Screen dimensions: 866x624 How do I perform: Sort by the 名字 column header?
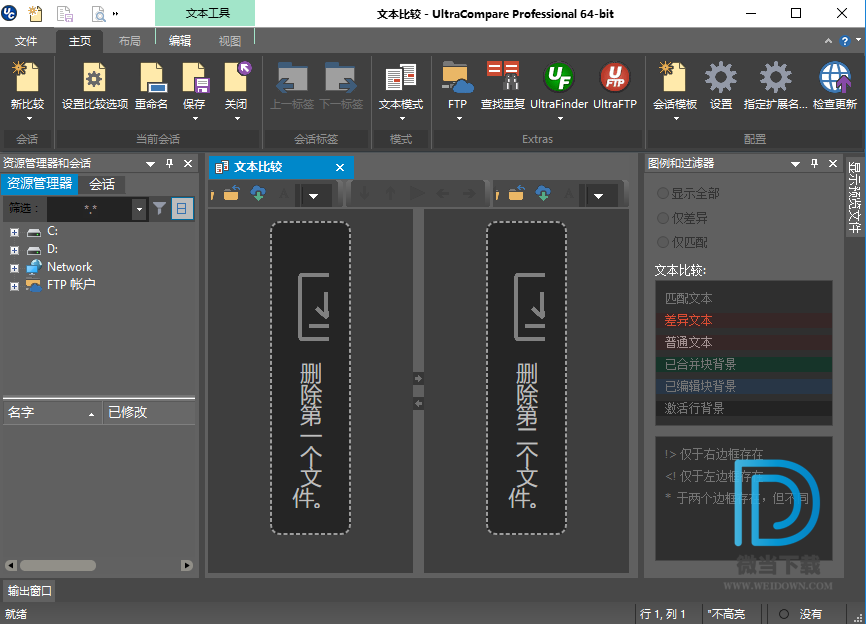pos(52,413)
